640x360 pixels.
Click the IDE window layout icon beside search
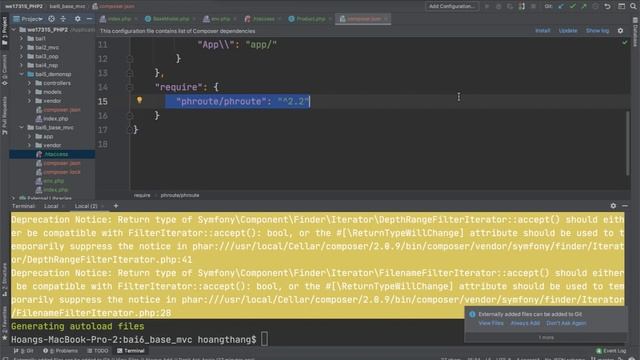[621, 6]
